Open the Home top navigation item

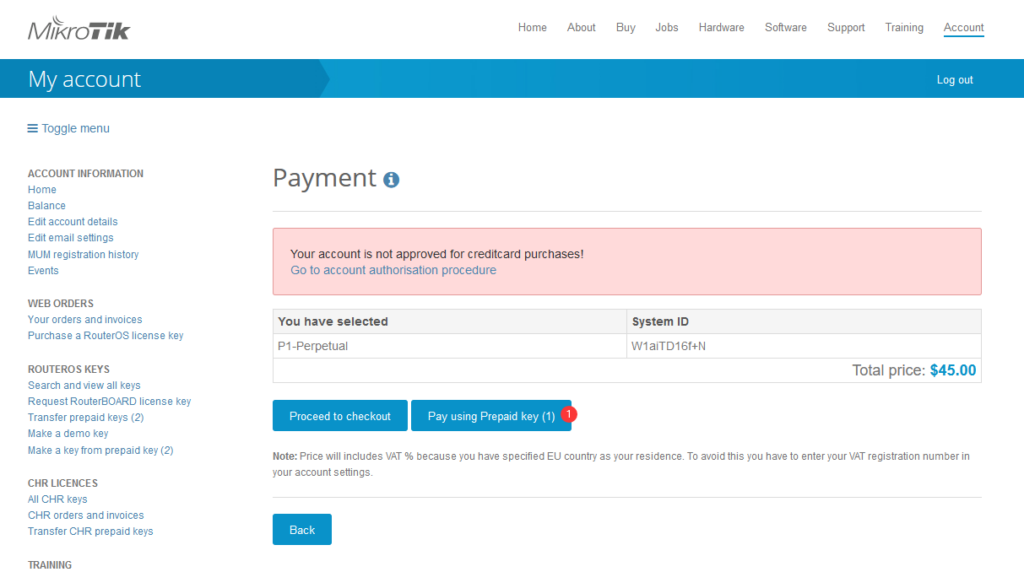(x=532, y=27)
